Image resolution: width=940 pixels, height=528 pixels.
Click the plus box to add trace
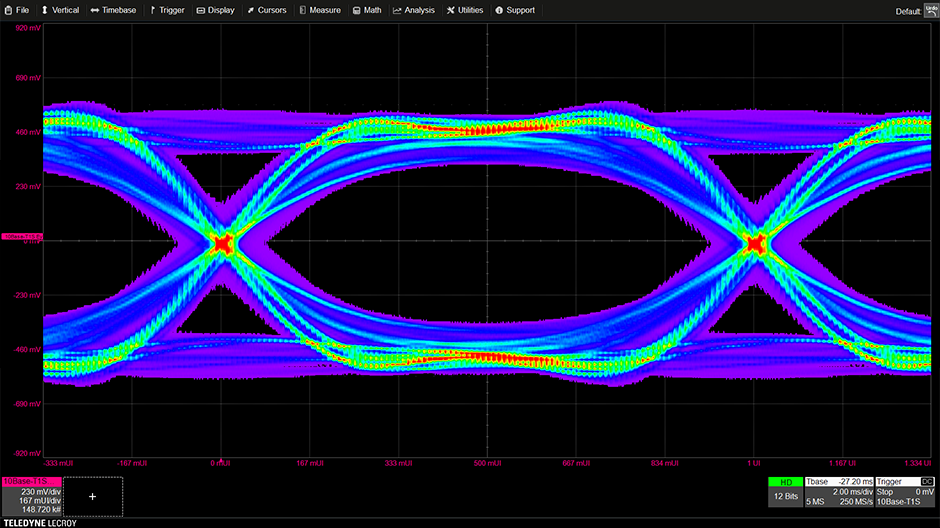(x=93, y=496)
